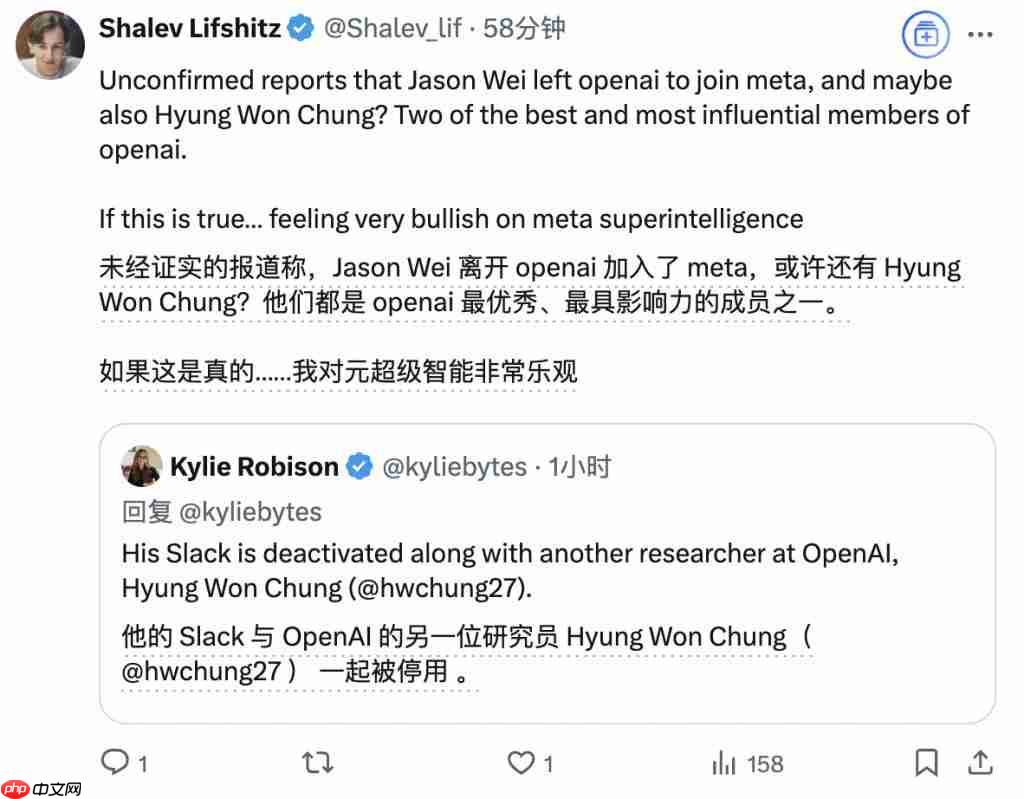The image size is (1024, 799).
Task: Open the more options ellipsis menu
Action: coord(981,33)
